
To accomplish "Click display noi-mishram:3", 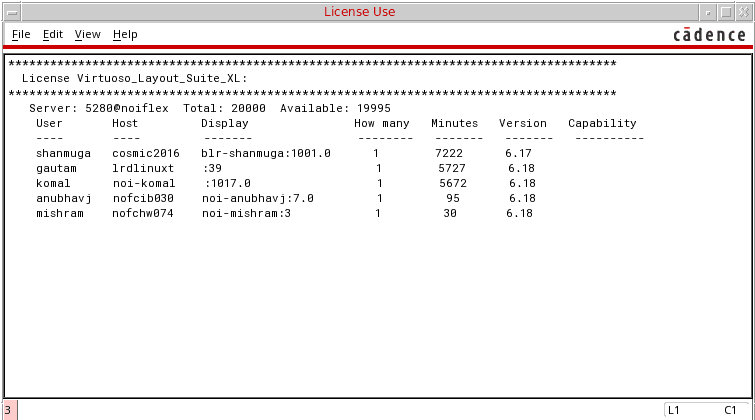I will tap(246, 213).
